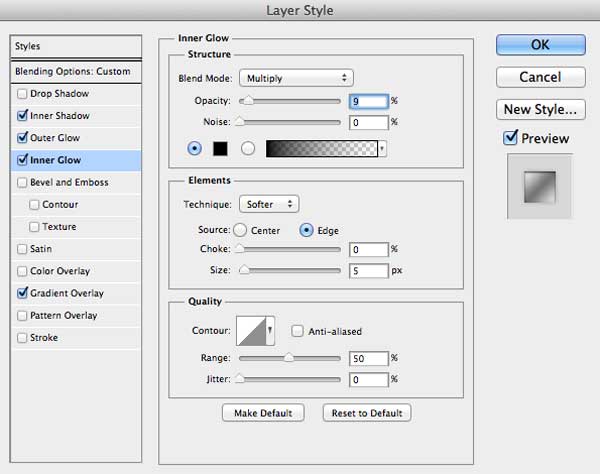Open the Contour picker arrow
Viewport: 600px width, 474px height.
click(270, 331)
